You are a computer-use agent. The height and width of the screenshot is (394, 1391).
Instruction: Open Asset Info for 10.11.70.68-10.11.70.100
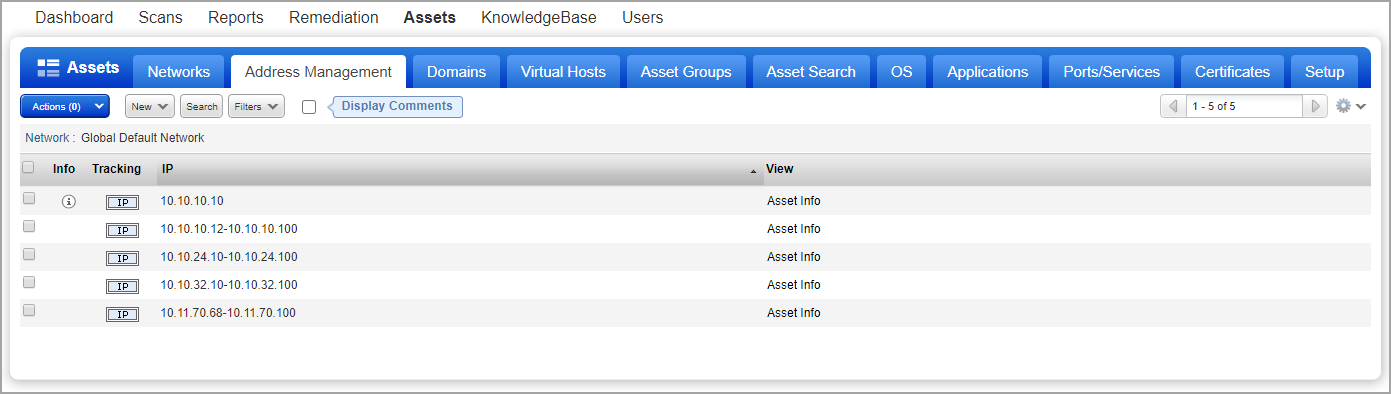(x=793, y=313)
